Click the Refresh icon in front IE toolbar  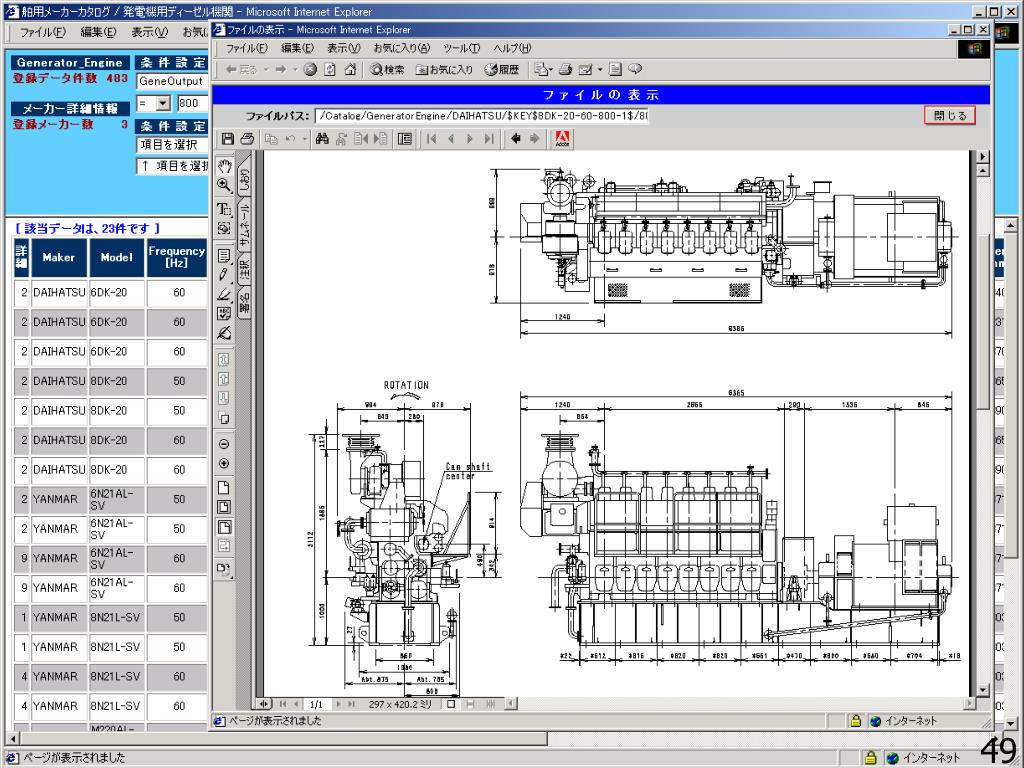330,69
